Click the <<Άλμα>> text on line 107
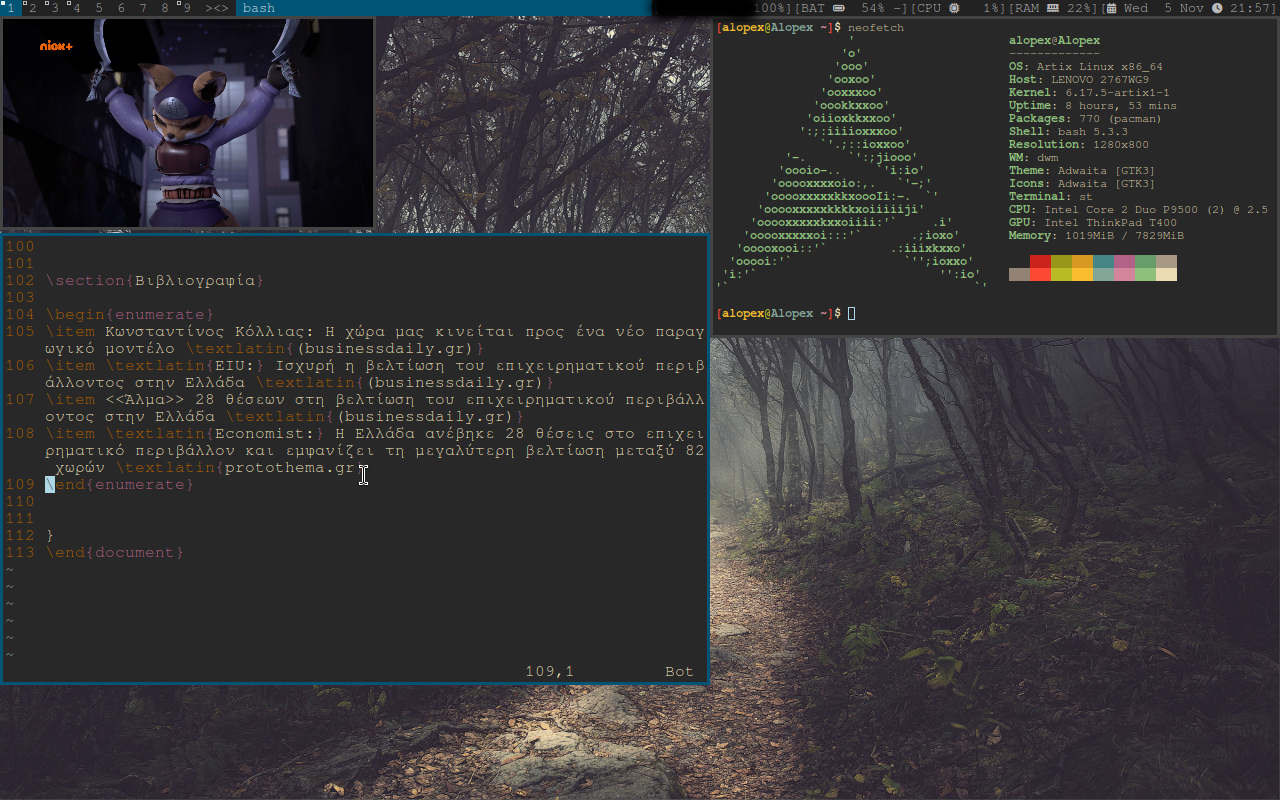The width and height of the screenshot is (1280, 800). 145,400
